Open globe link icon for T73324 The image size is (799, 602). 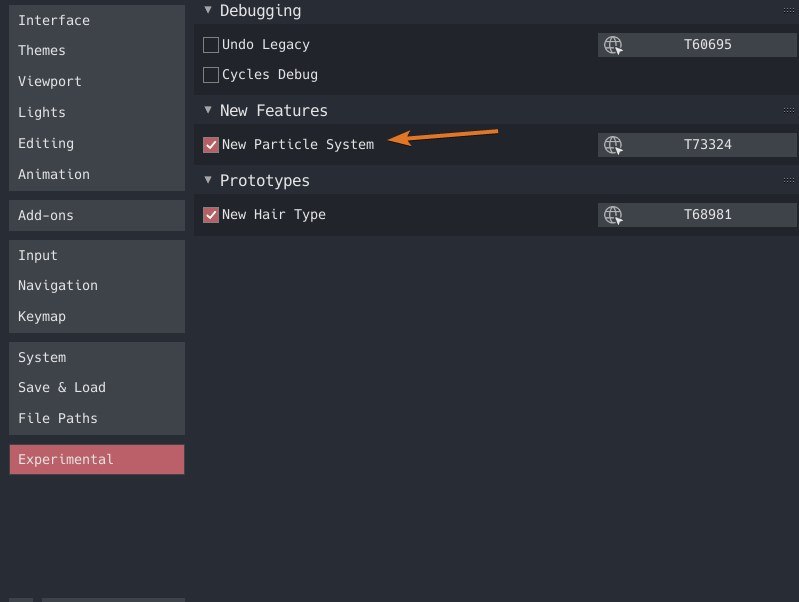(613, 145)
